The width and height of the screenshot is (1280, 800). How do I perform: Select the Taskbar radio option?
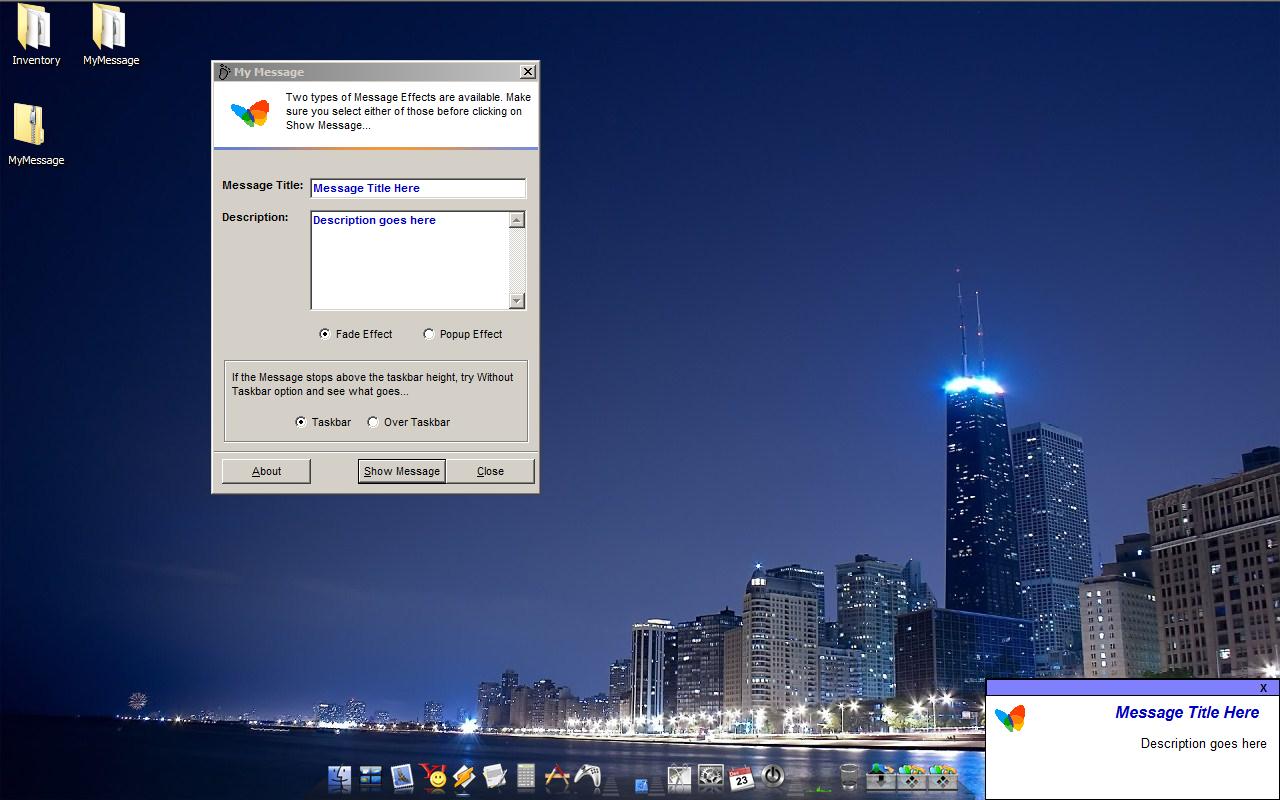coord(301,422)
